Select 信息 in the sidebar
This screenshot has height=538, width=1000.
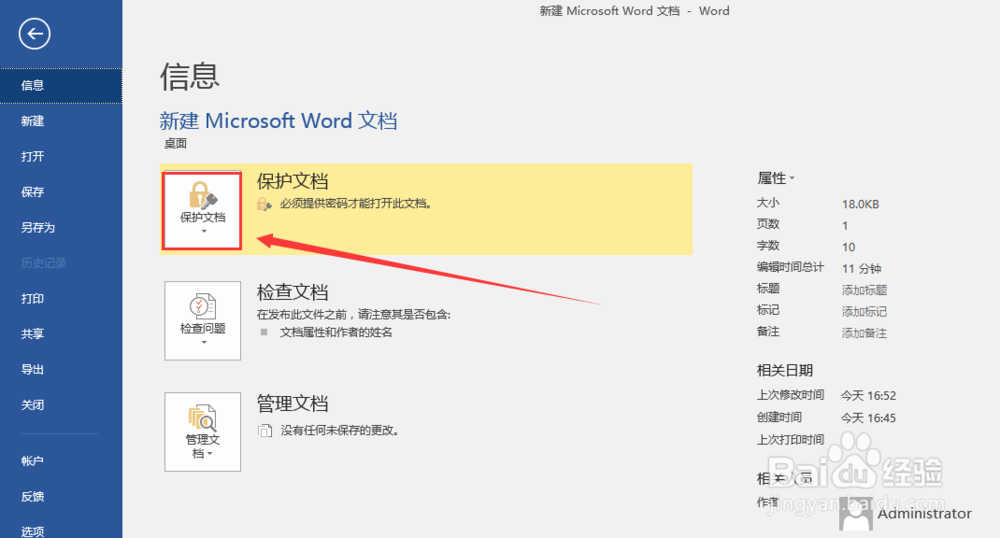click(x=61, y=85)
